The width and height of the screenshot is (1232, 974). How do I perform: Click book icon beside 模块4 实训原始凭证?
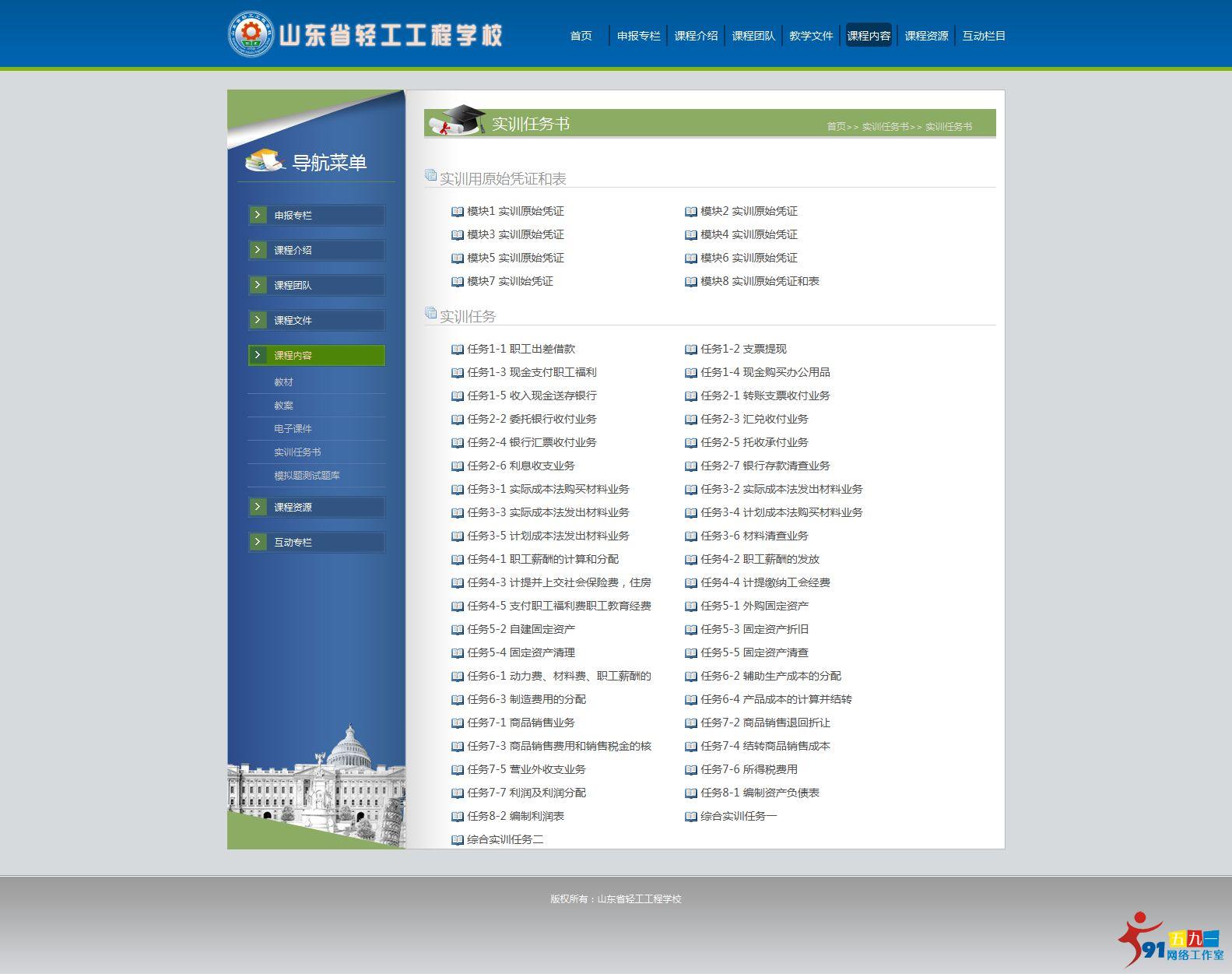[691, 235]
